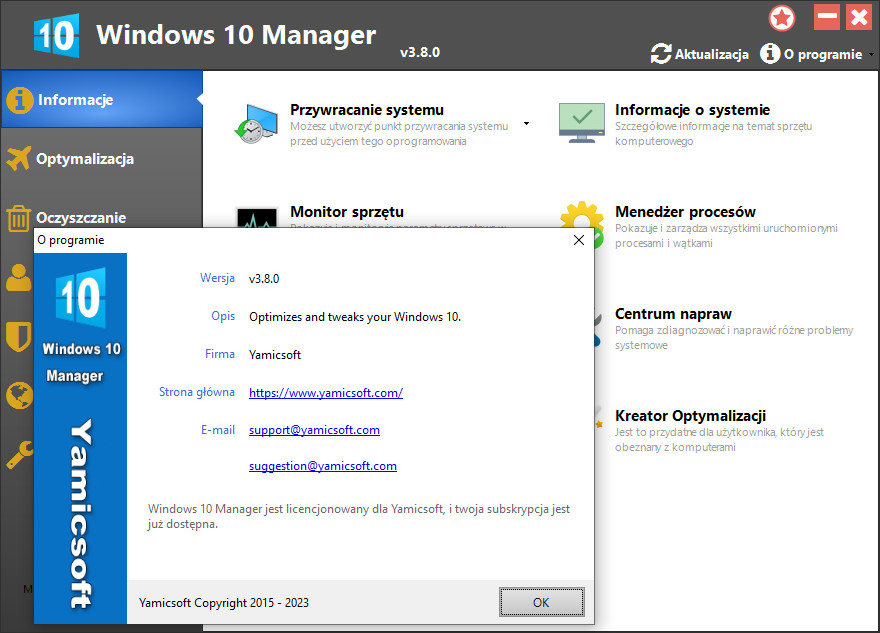Confirm the About dialog with OK

click(x=542, y=602)
